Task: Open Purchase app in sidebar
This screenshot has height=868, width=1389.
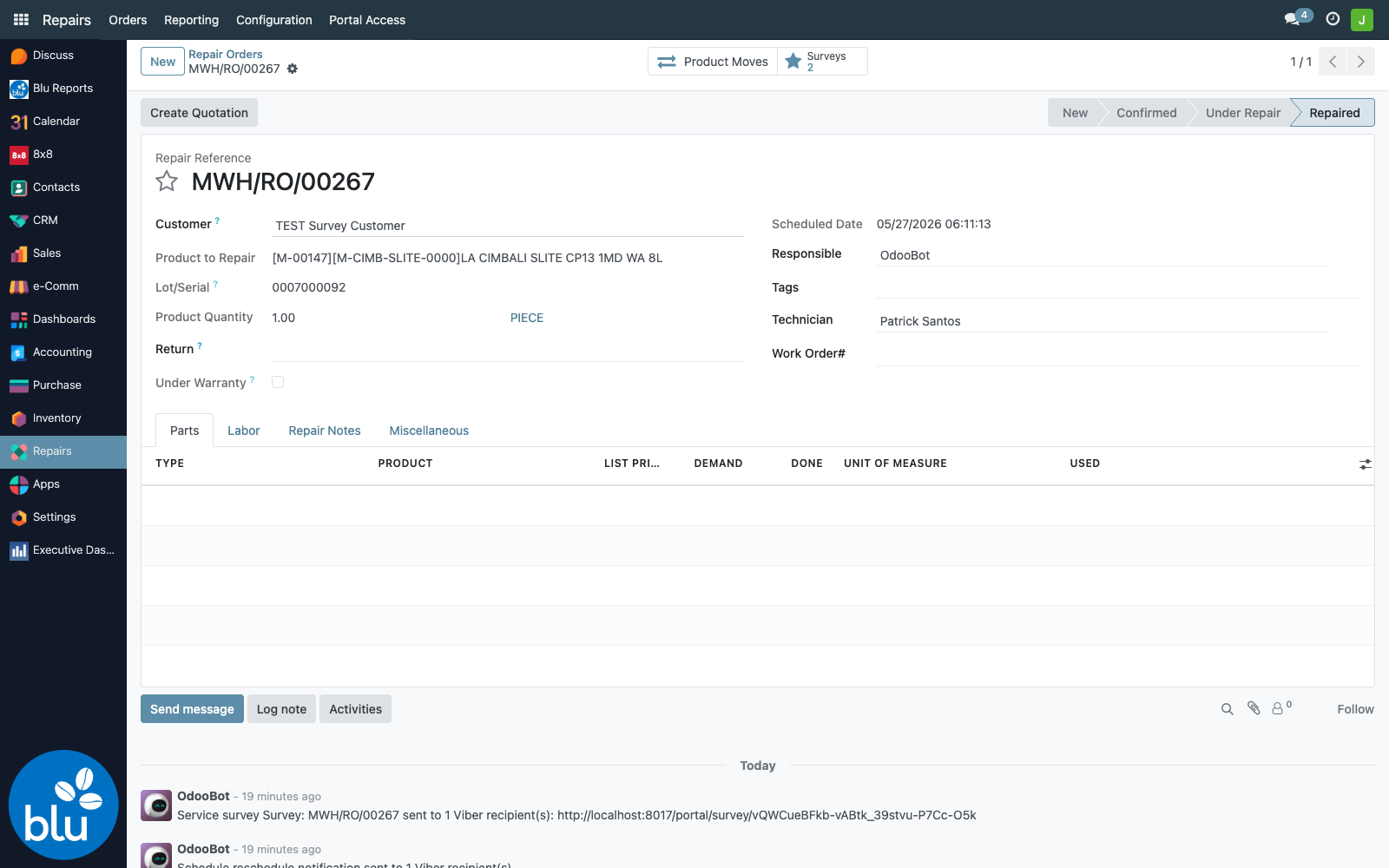Action: coord(63,385)
